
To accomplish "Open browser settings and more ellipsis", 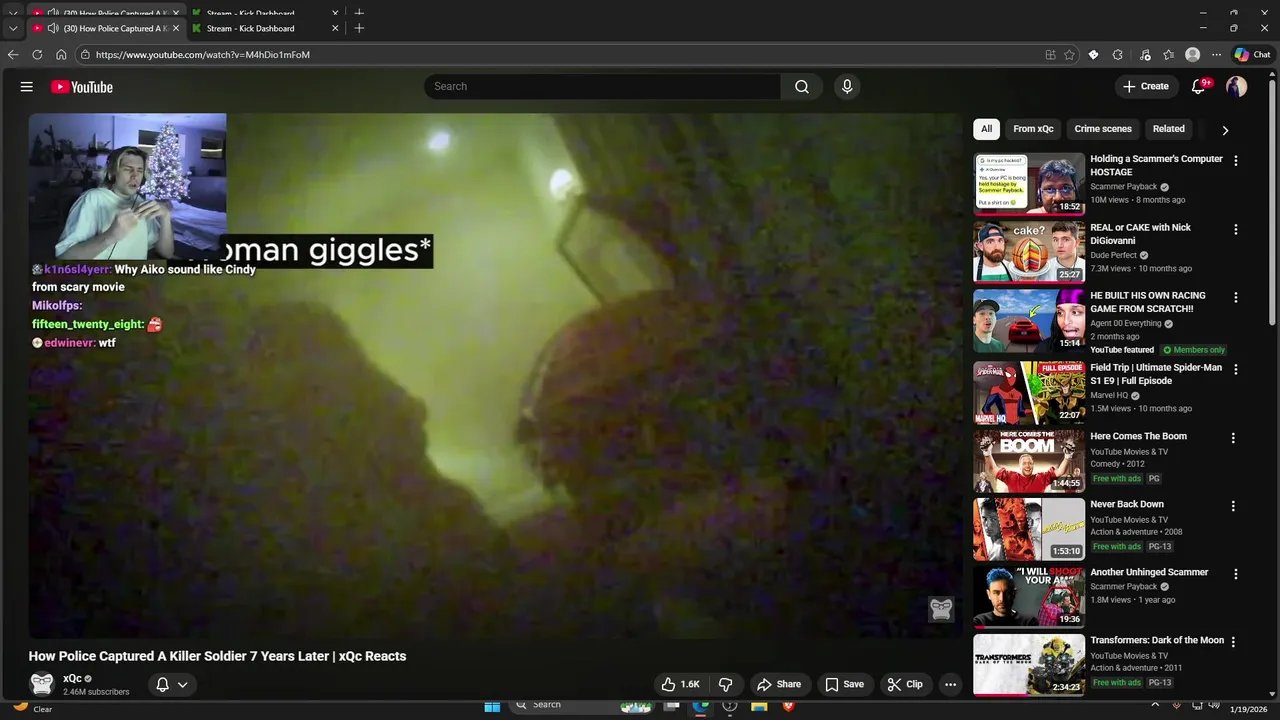I will [x=1216, y=55].
